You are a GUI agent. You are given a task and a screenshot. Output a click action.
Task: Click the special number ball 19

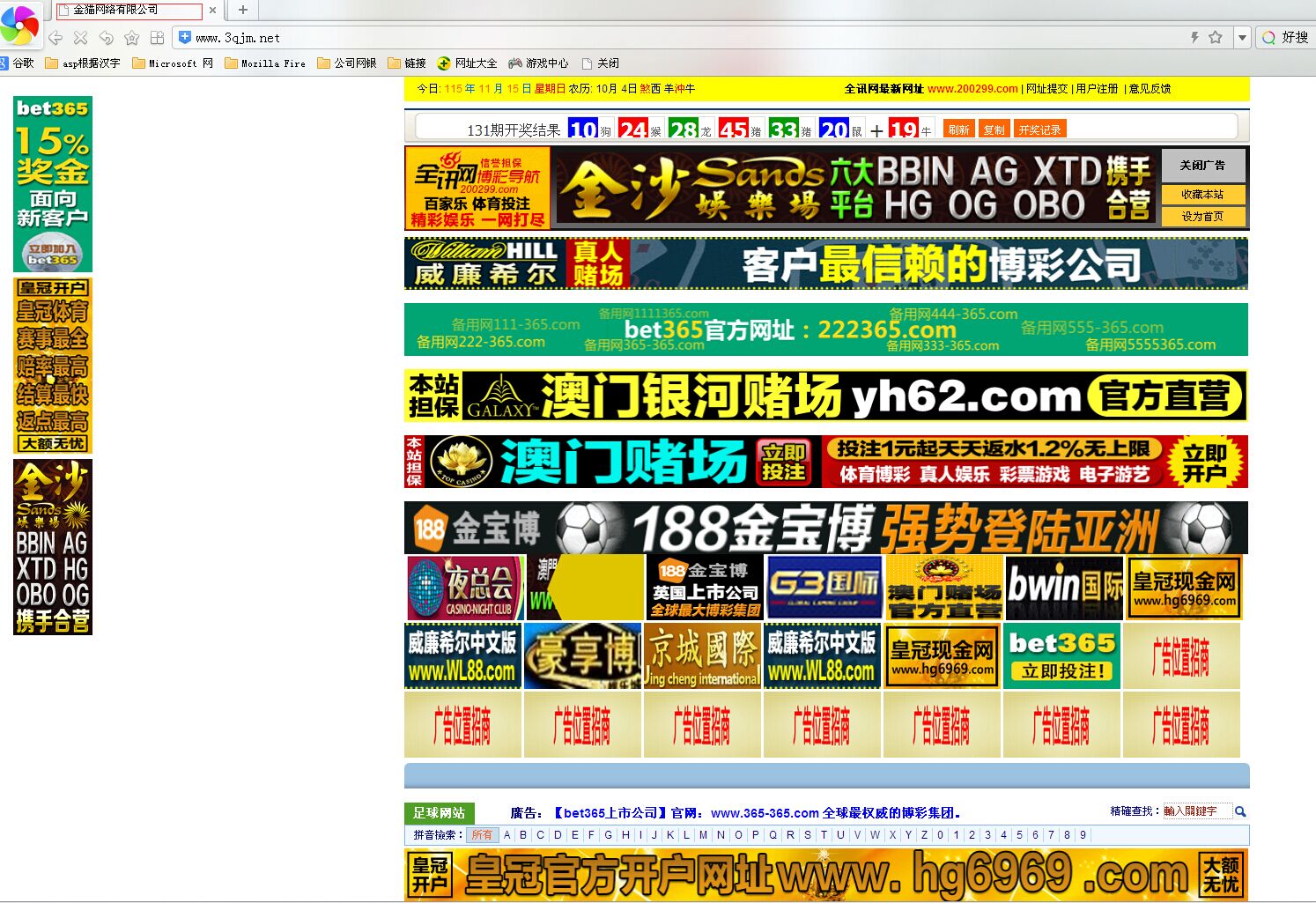pyautogui.click(x=904, y=130)
